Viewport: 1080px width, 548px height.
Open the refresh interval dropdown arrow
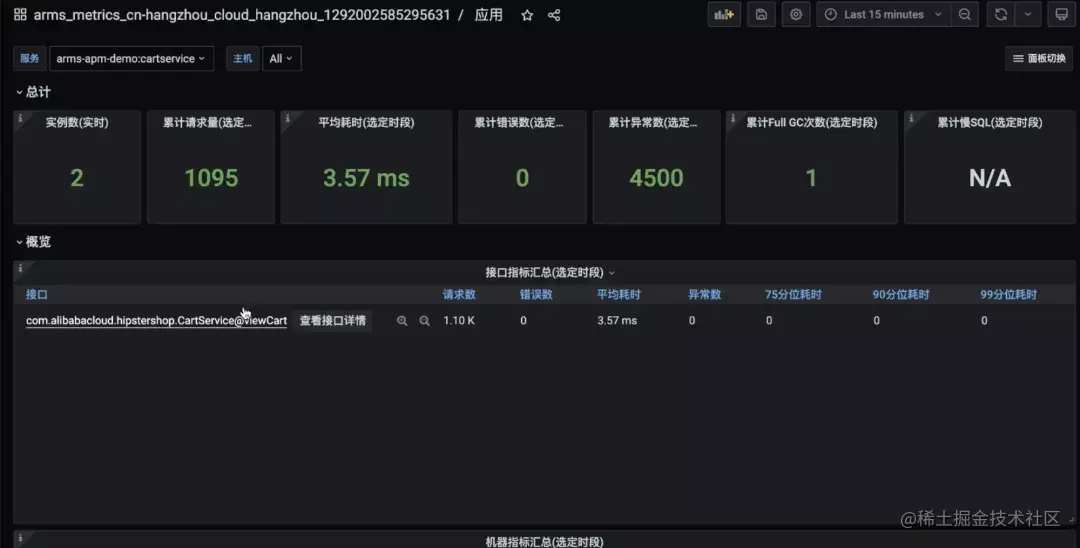[x=1028, y=14]
